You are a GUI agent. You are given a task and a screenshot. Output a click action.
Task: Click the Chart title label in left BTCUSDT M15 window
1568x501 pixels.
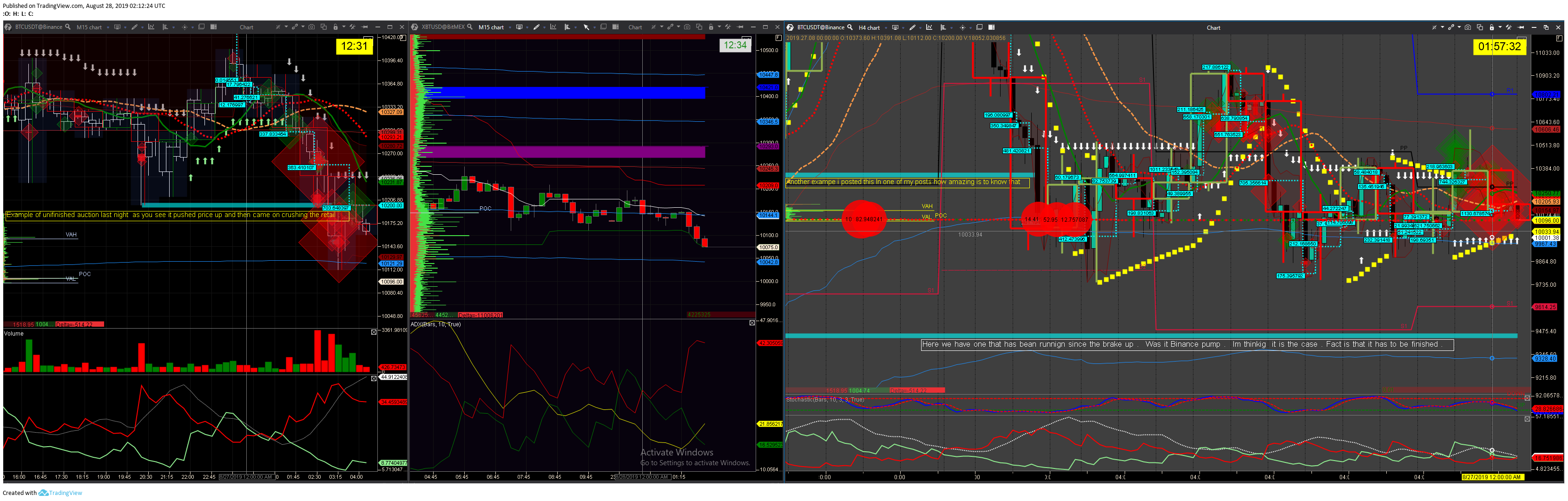(x=246, y=27)
